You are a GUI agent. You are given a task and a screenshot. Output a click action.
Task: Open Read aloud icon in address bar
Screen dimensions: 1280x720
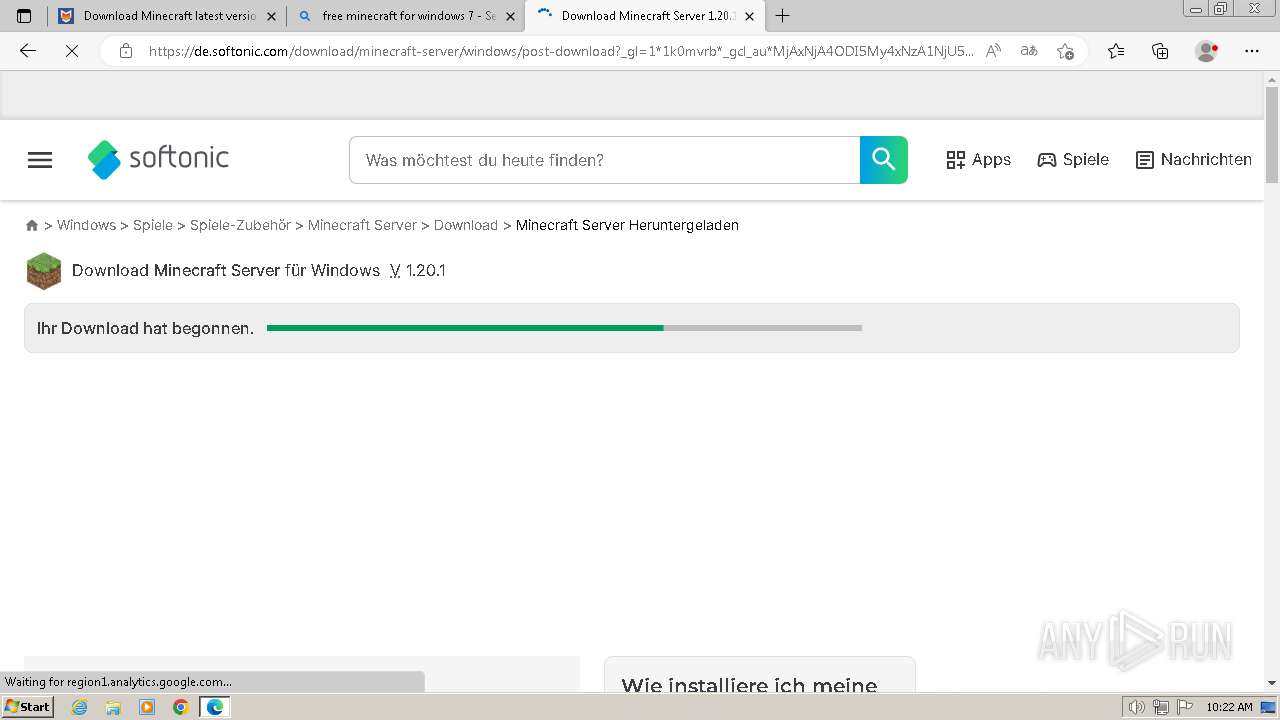(x=993, y=51)
